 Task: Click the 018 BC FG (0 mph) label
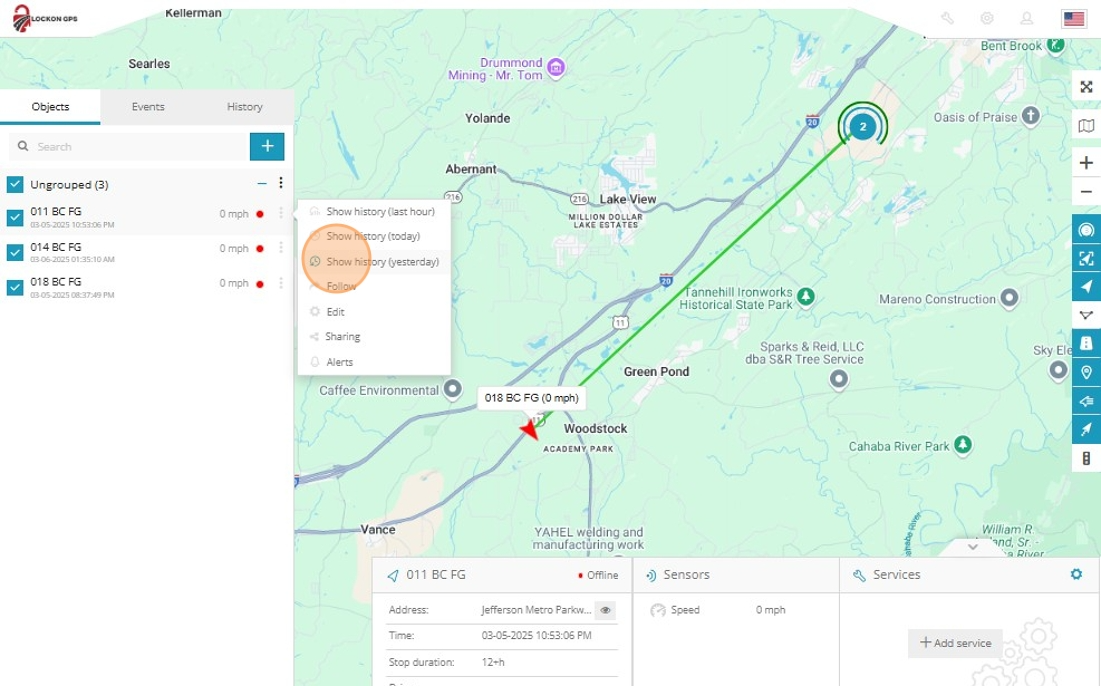532,397
